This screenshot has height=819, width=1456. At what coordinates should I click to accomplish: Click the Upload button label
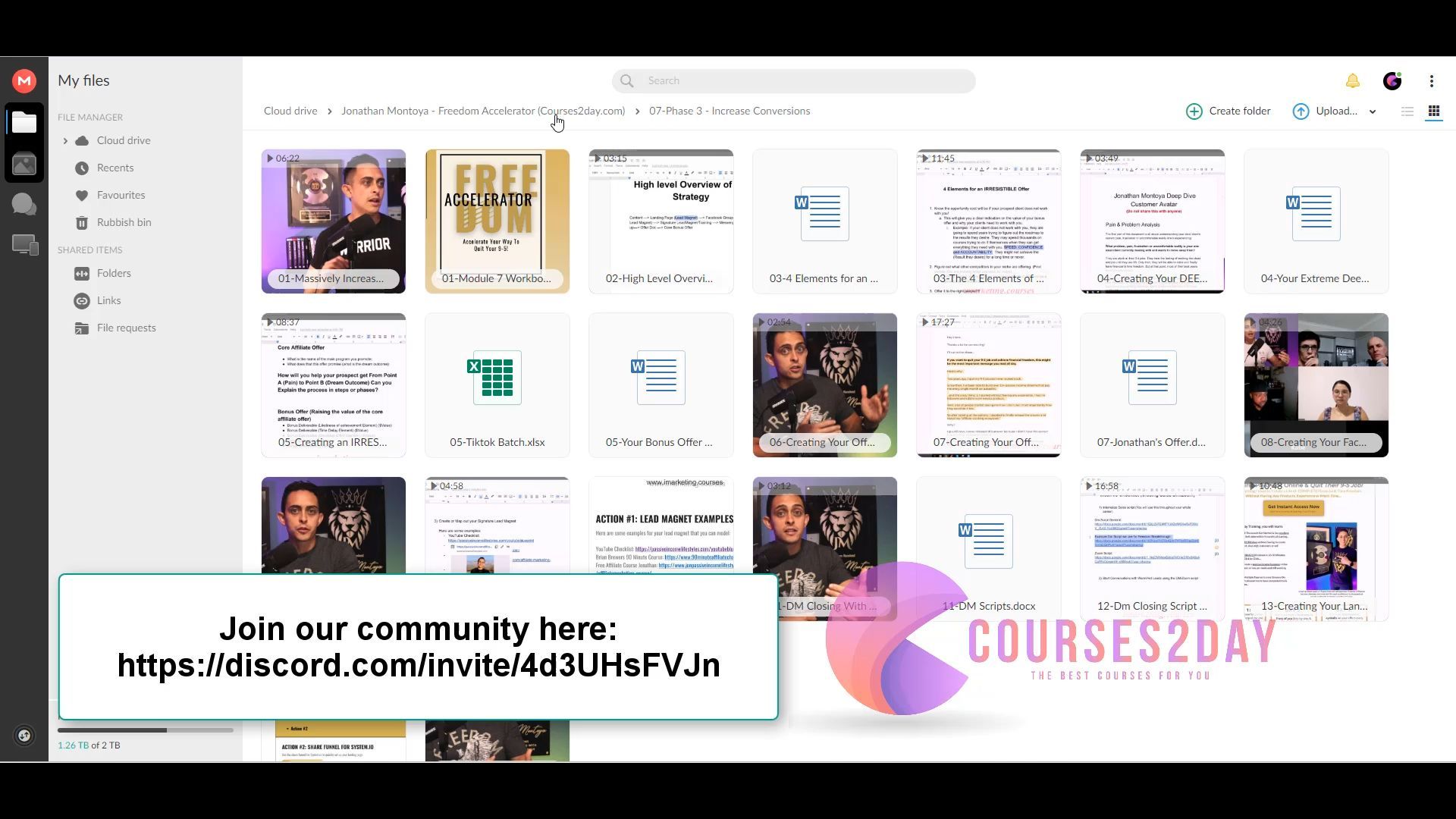tap(1336, 111)
